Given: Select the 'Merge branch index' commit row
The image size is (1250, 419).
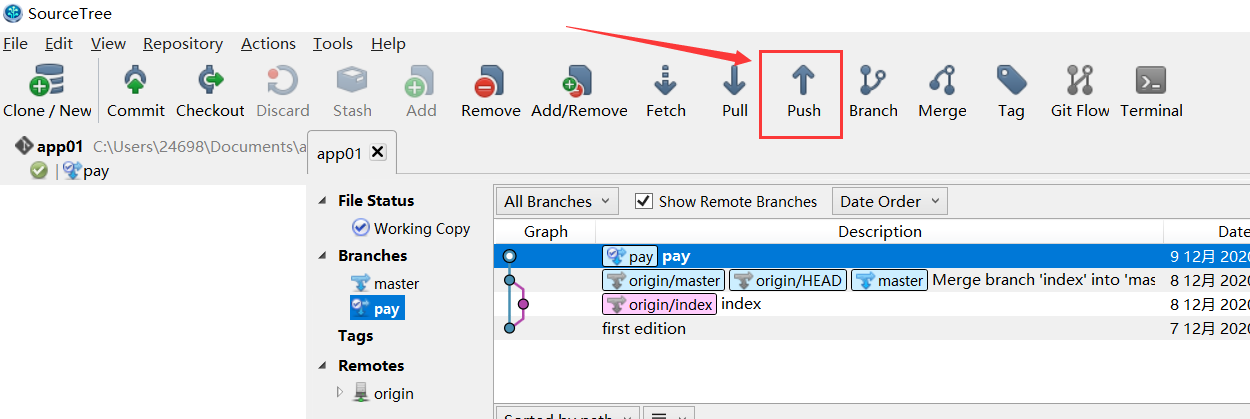Looking at the screenshot, I should [872, 280].
